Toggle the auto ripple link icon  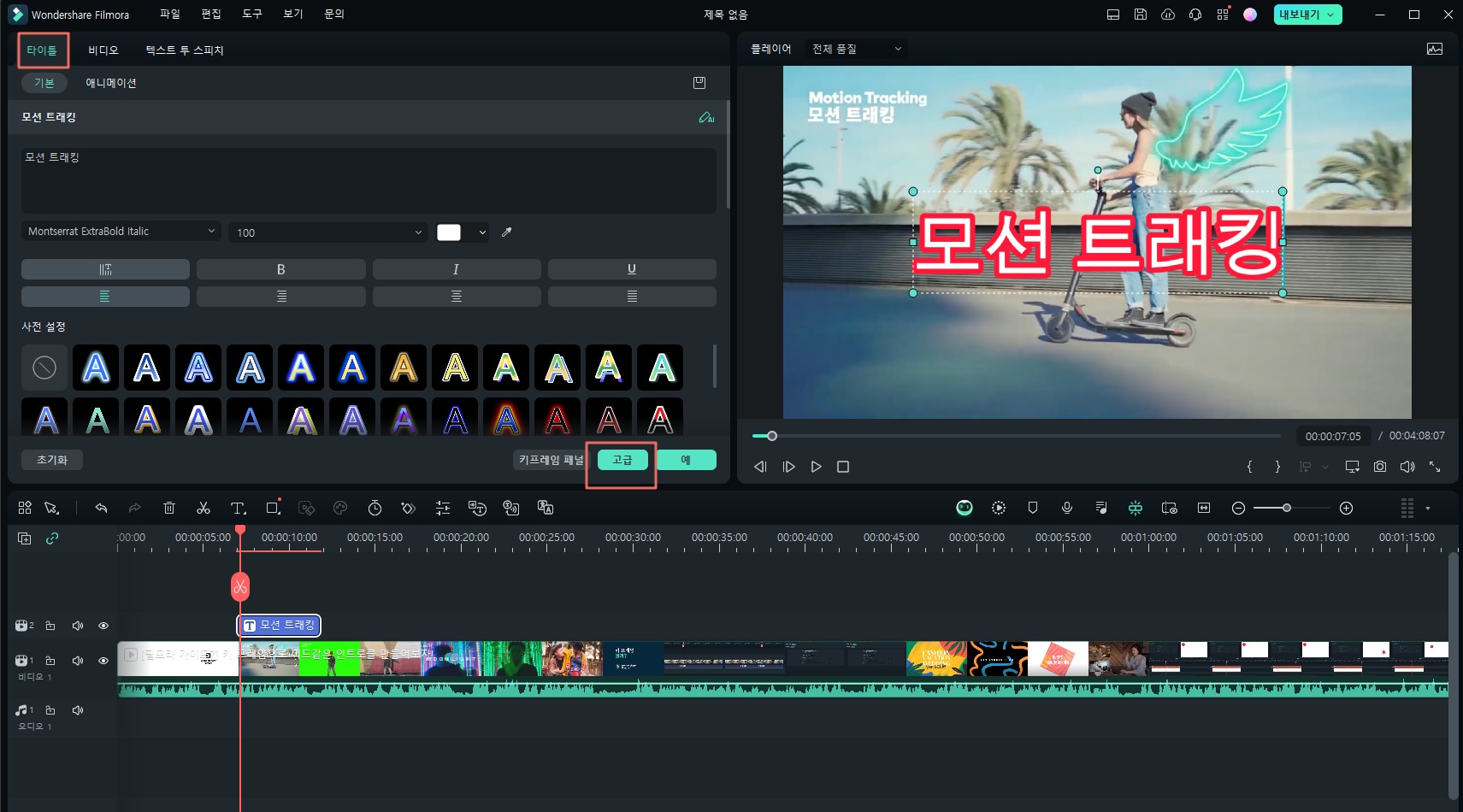[x=52, y=538]
